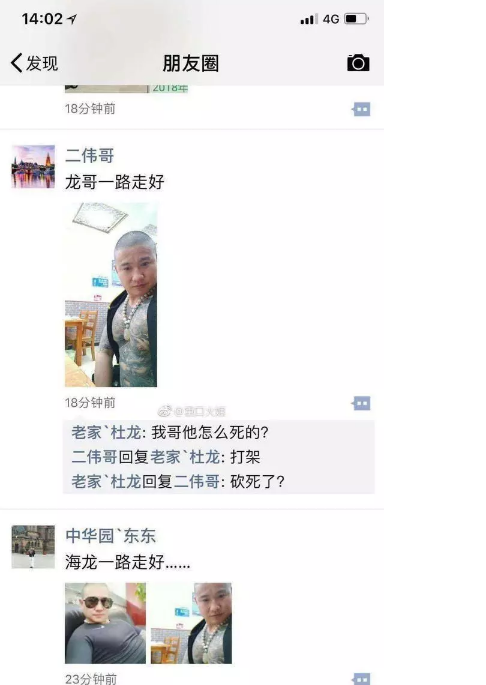
Task: Reply to the comment 打架
Action: coord(245,457)
